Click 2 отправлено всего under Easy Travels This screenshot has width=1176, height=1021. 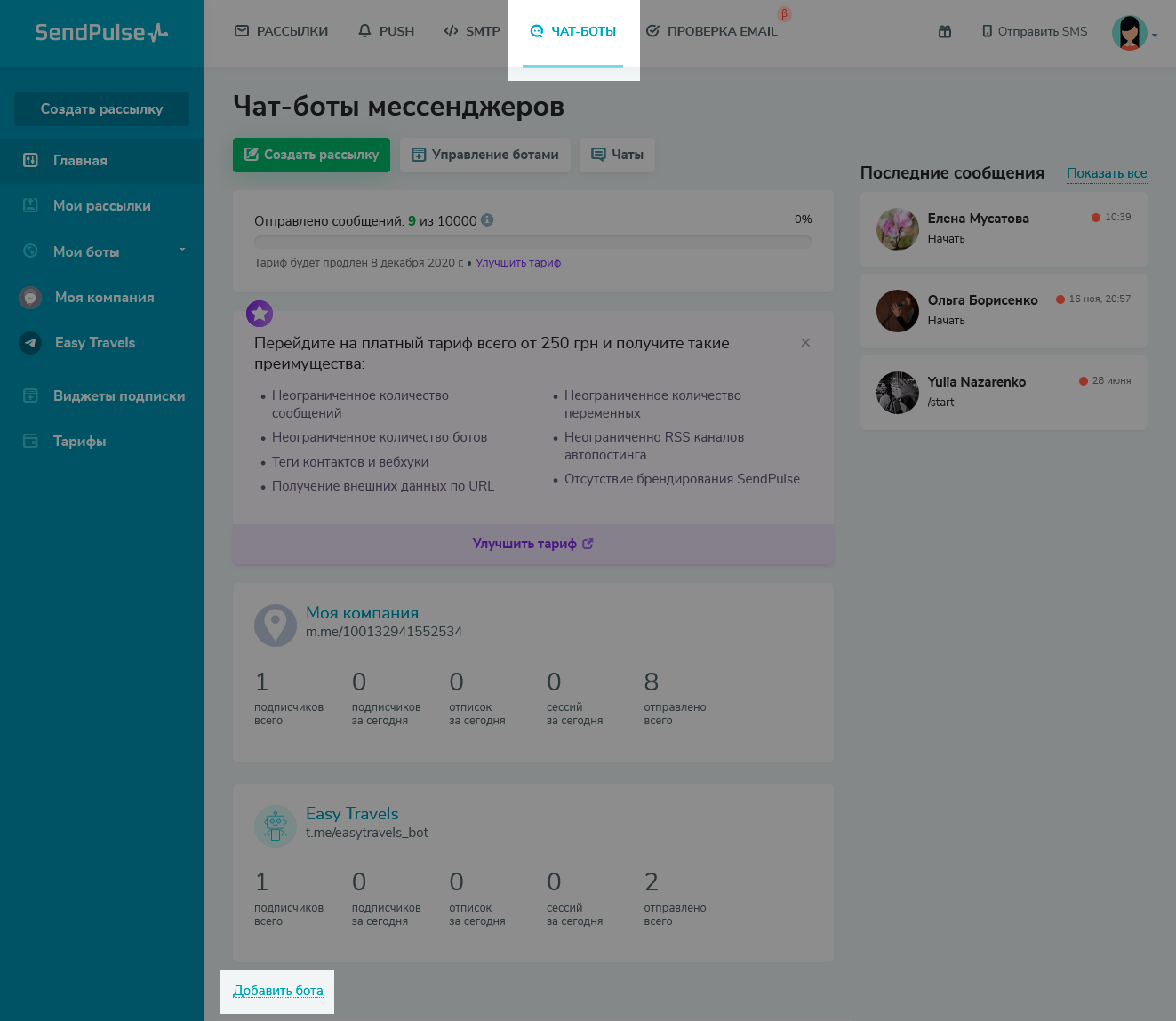click(x=675, y=899)
